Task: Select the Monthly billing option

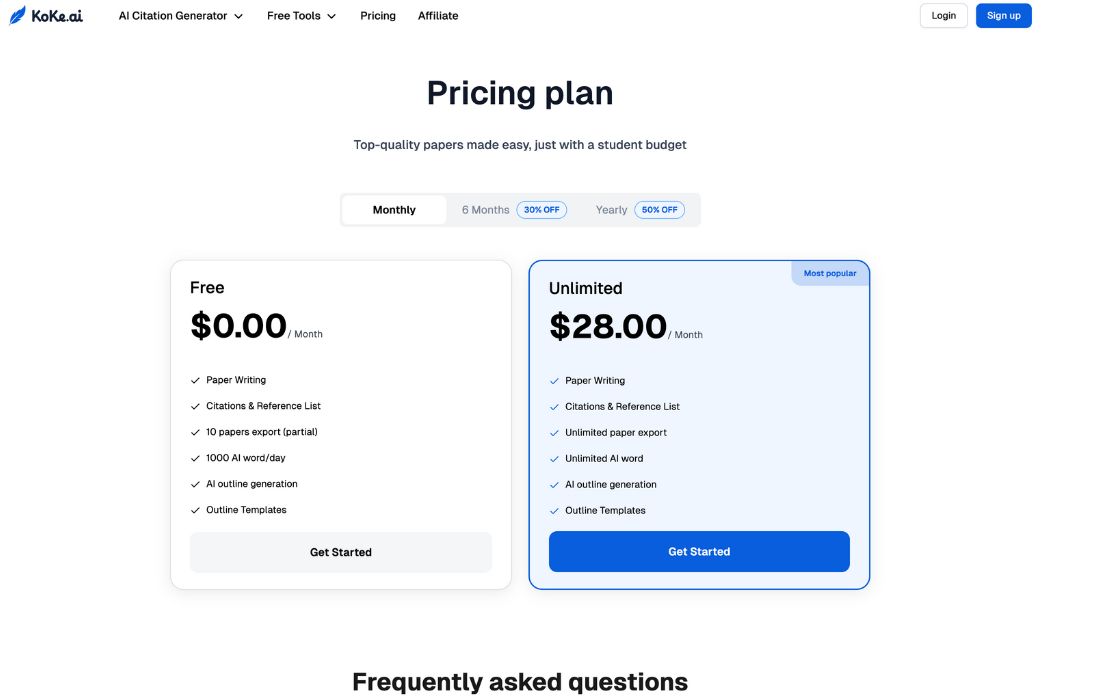Action: (x=394, y=210)
